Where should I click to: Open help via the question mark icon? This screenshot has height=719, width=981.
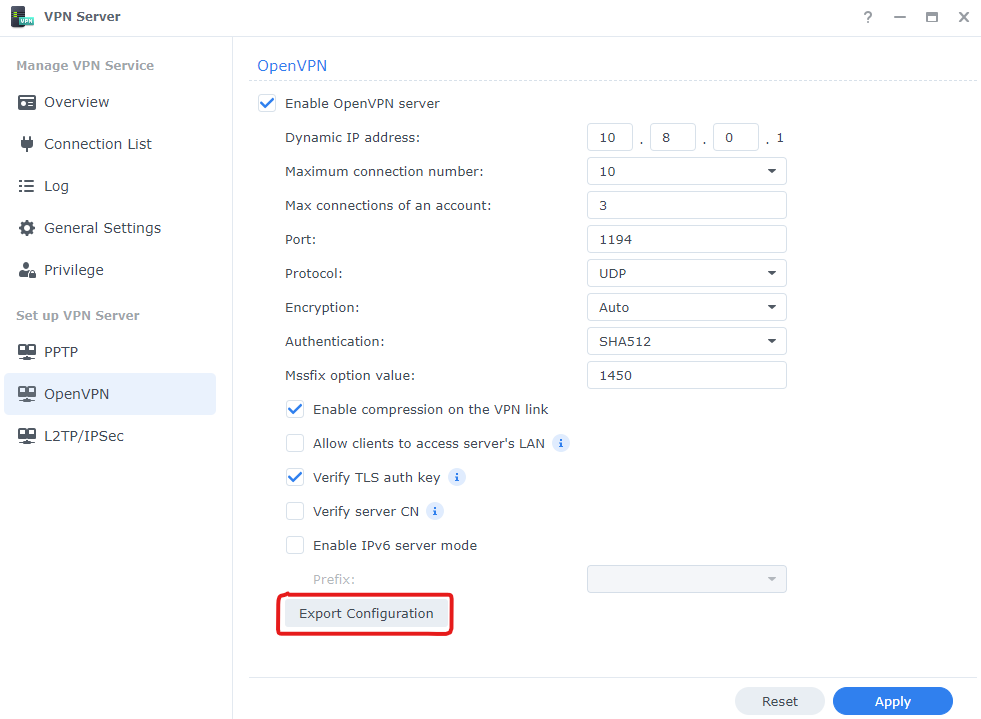[867, 17]
